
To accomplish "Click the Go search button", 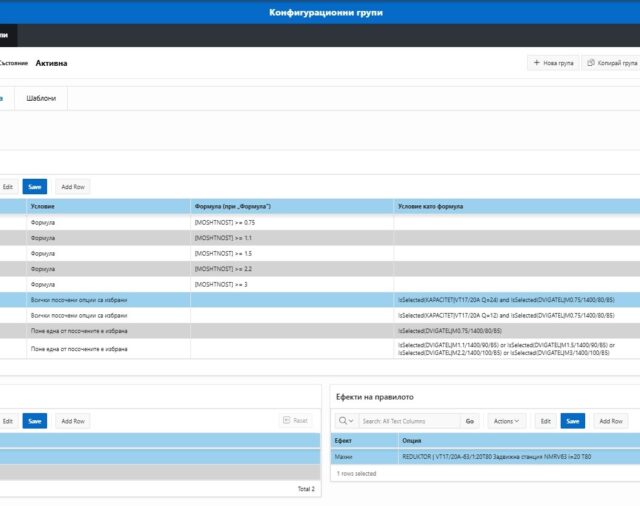I will (469, 421).
